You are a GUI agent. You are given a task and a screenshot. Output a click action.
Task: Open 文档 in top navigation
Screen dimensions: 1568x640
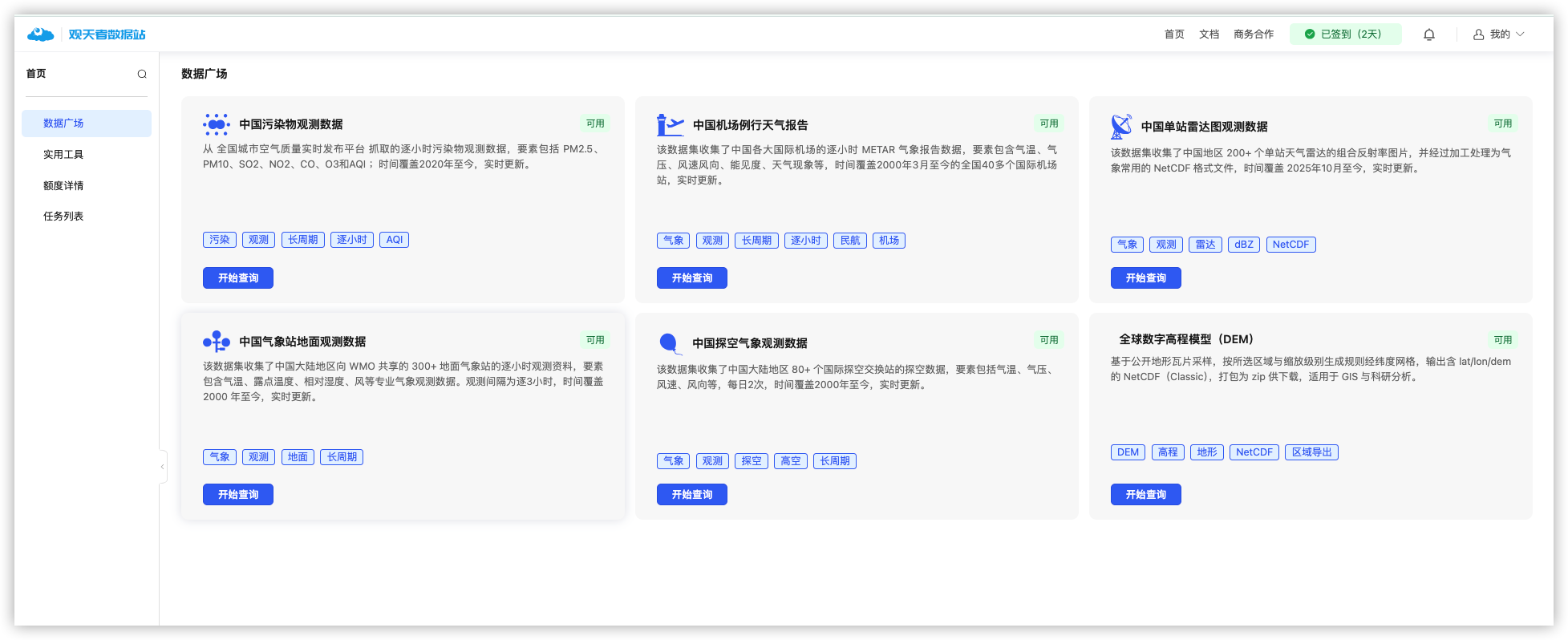point(1209,34)
